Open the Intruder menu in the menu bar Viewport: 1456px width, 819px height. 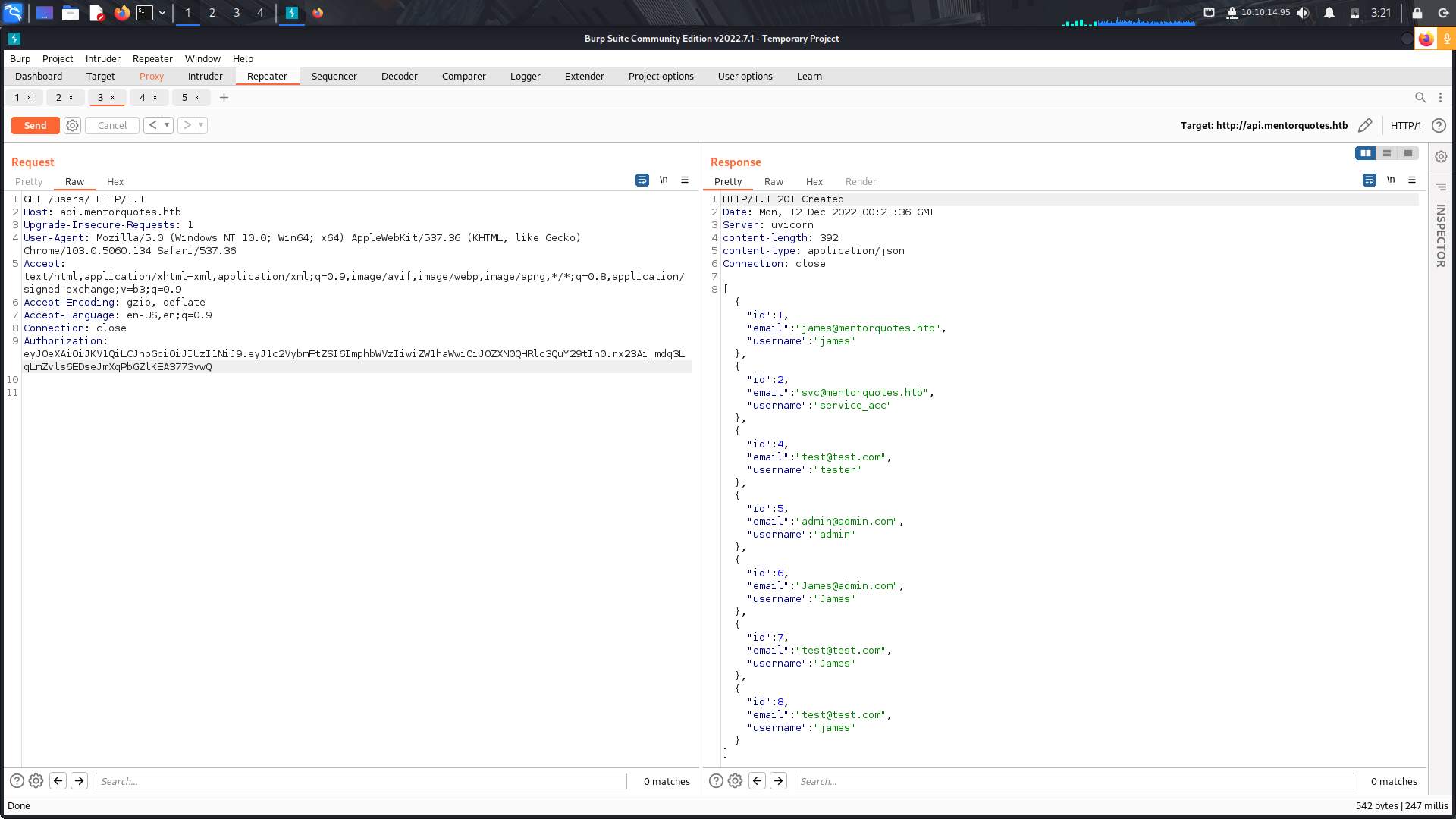(x=102, y=58)
